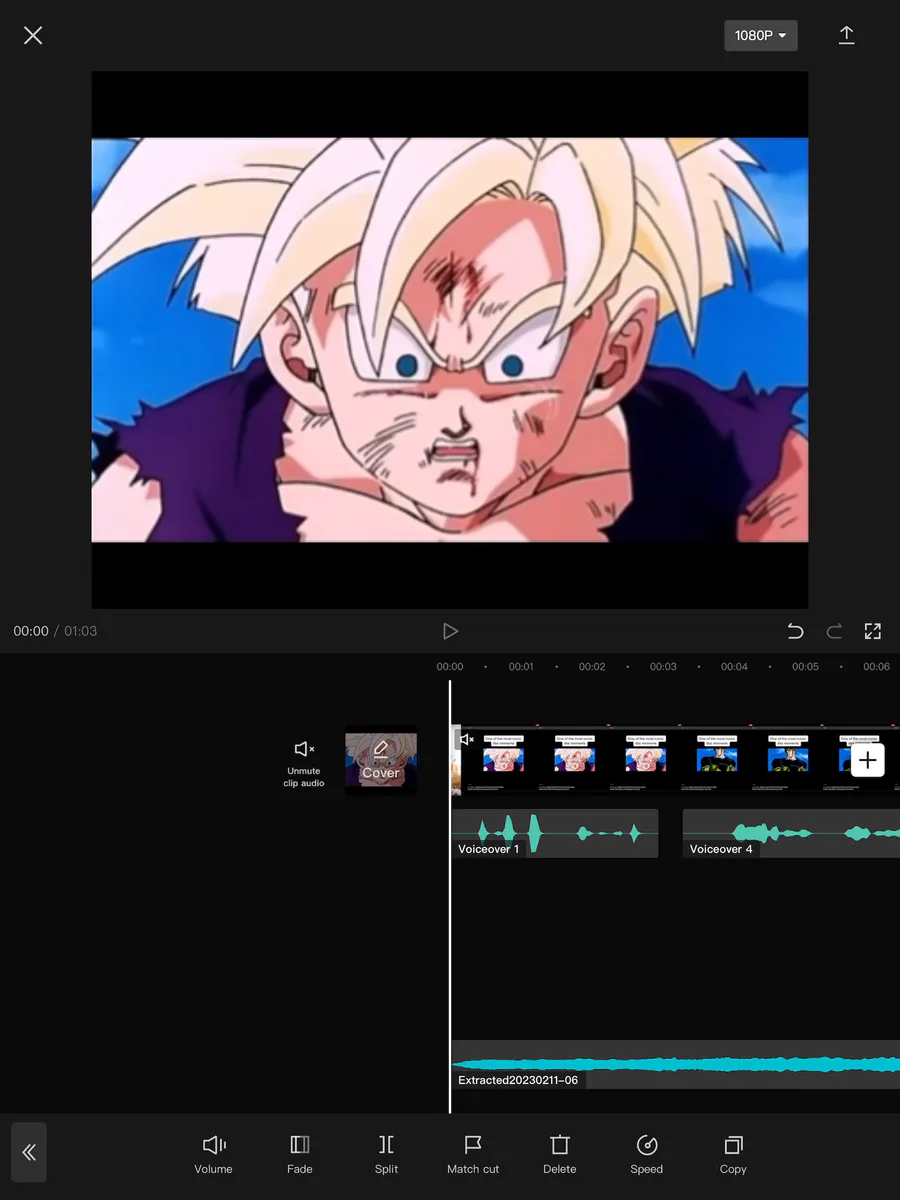This screenshot has width=900, height=1200.
Task: Tap the export upload icon
Action: click(x=846, y=35)
